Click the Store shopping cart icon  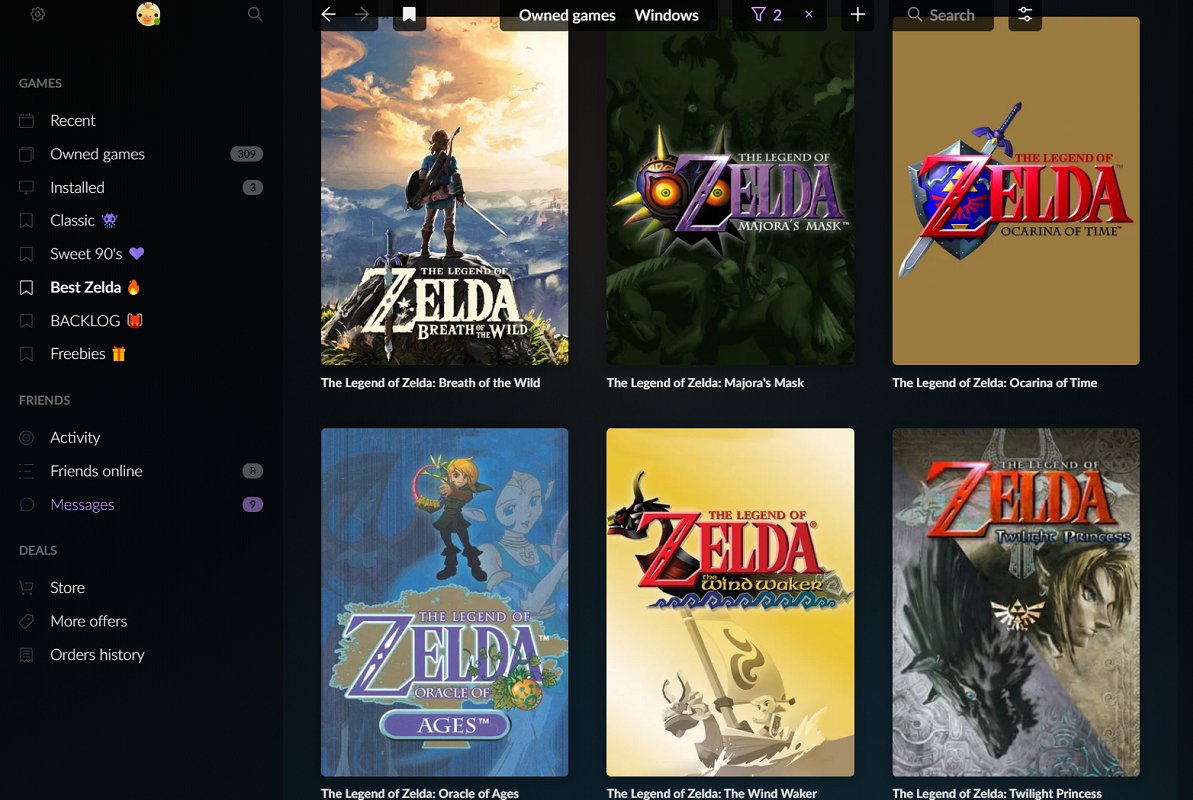27,588
